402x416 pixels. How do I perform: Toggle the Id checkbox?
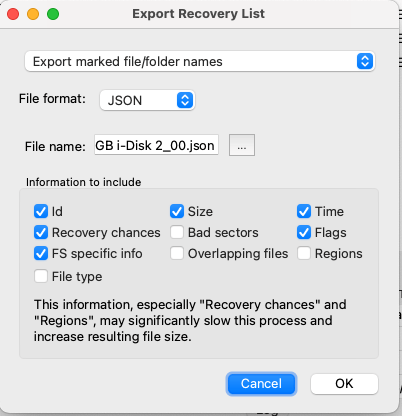[x=41, y=211]
